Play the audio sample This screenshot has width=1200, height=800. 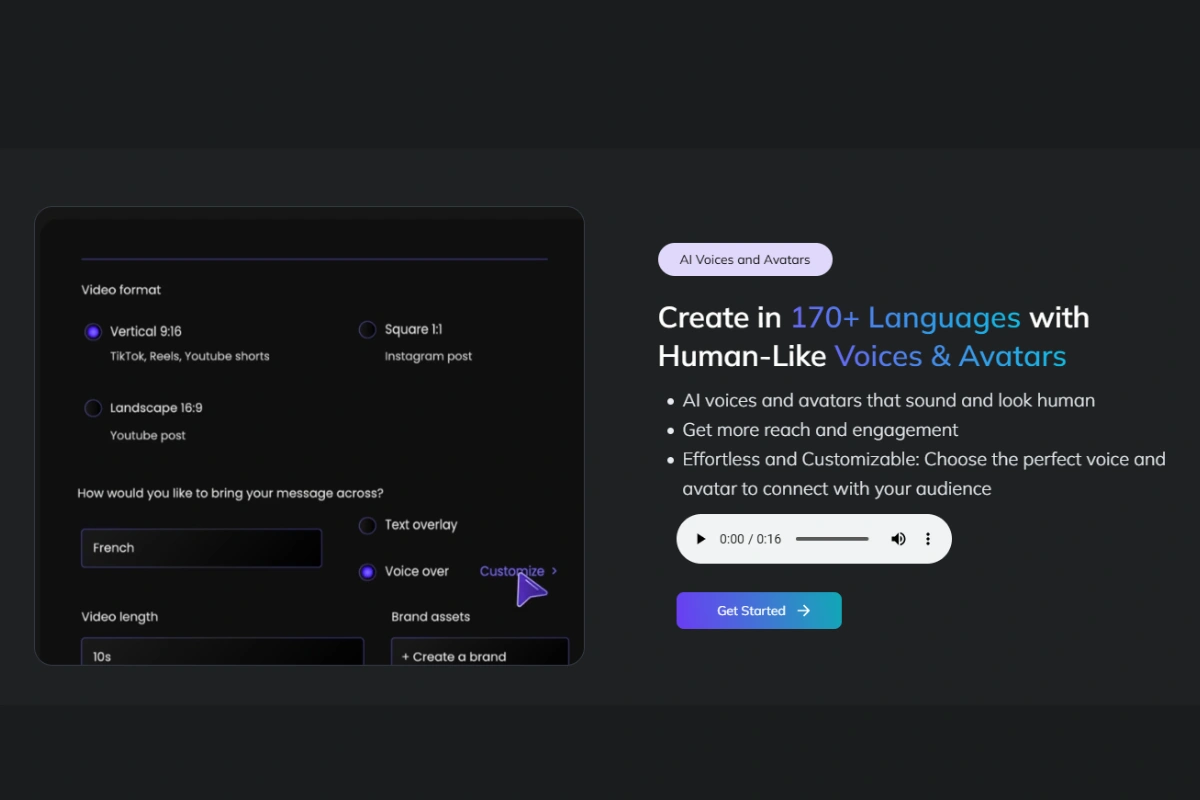pos(701,539)
